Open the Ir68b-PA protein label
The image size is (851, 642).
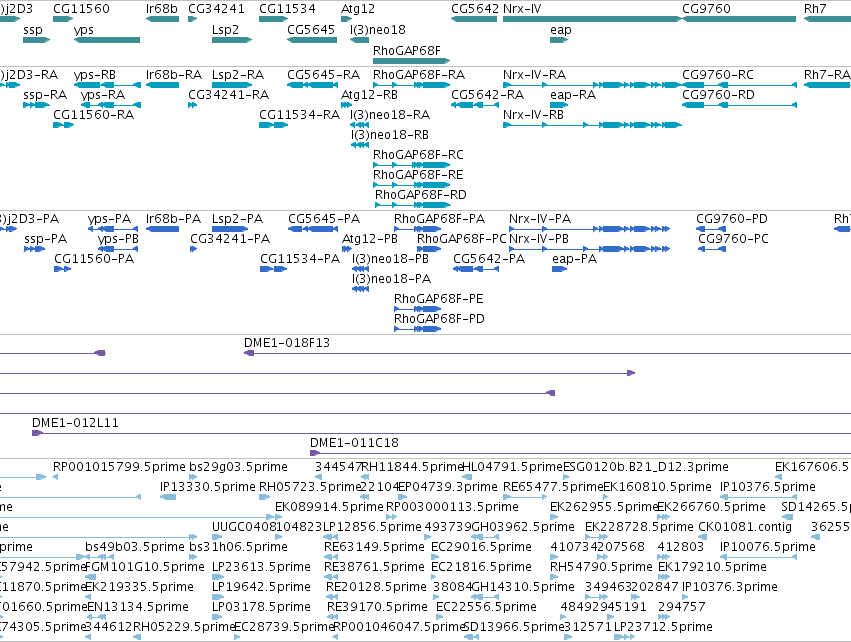[173, 219]
